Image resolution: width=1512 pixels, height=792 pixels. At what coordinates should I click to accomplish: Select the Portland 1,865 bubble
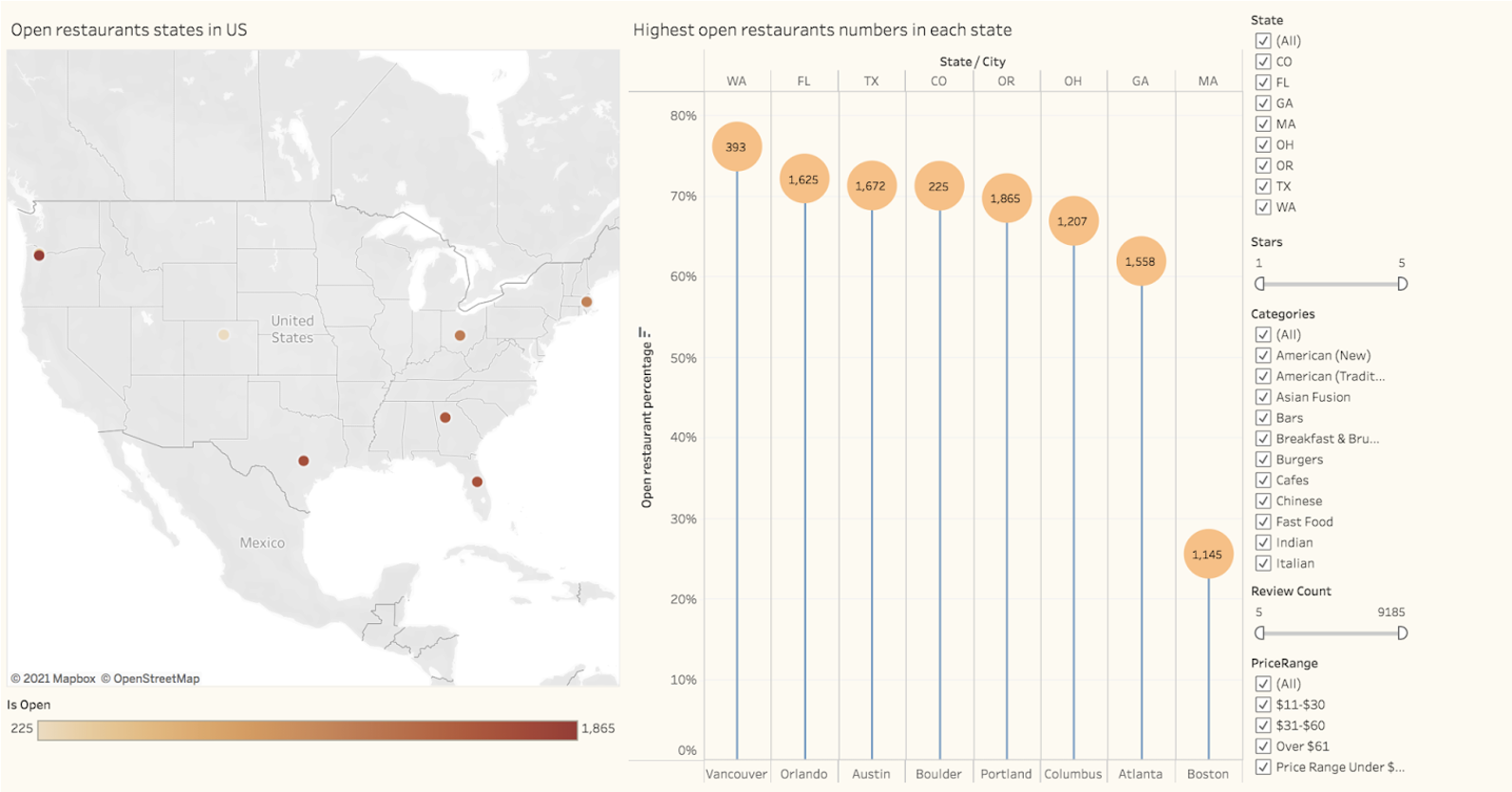[x=1006, y=198]
